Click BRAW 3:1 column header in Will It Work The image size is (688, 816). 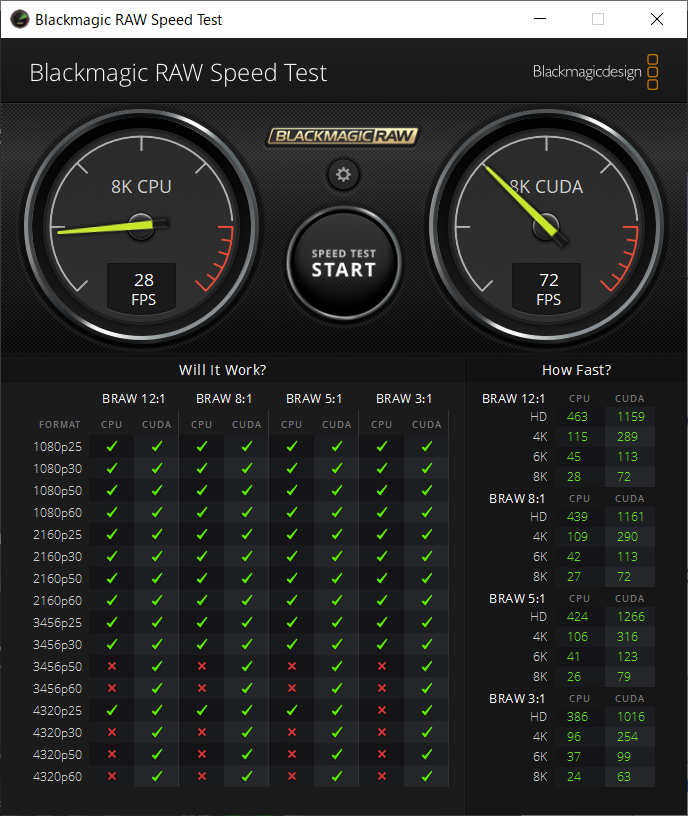click(404, 399)
